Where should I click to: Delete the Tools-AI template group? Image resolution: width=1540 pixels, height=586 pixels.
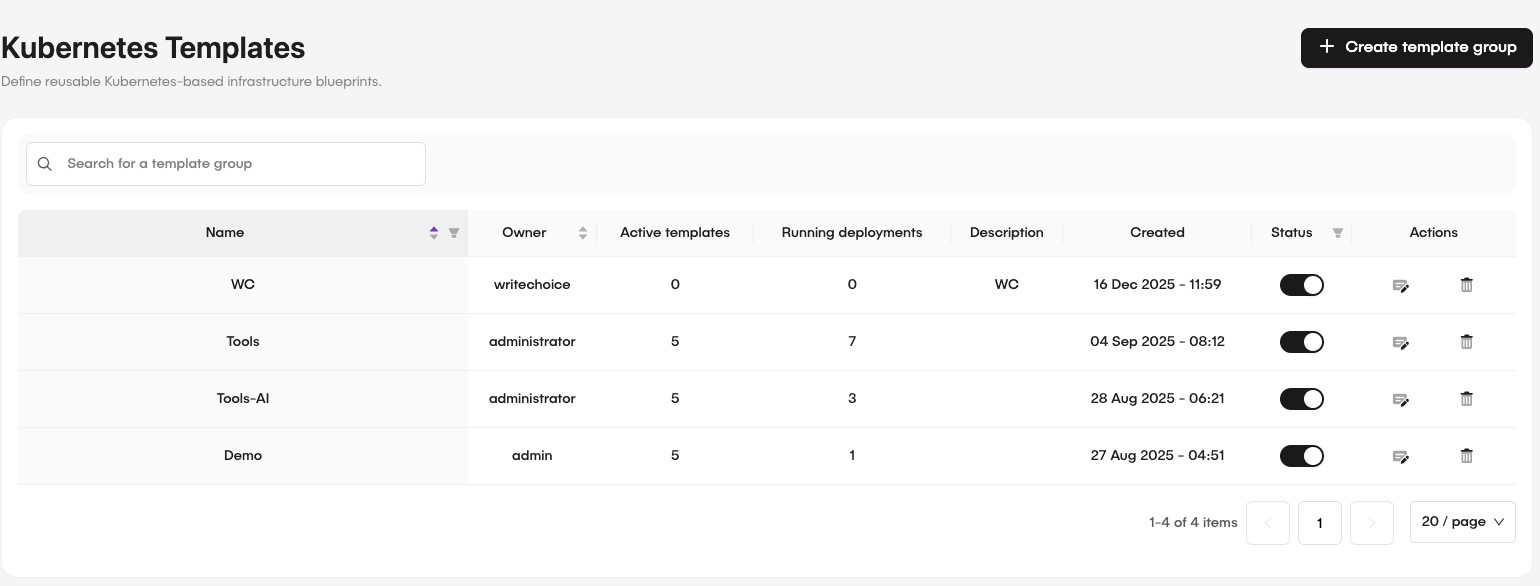[1466, 399]
